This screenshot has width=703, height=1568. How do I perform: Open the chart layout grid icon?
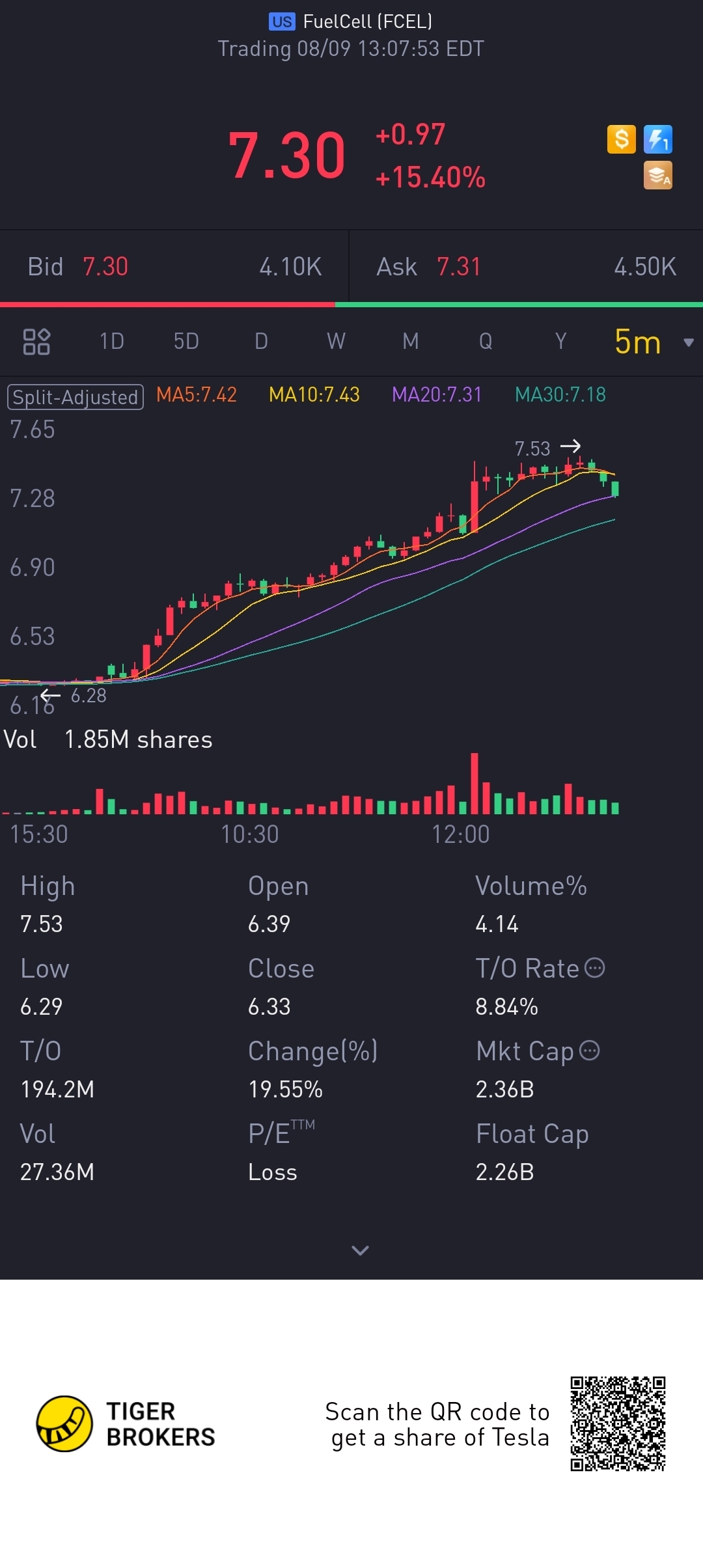pyautogui.click(x=36, y=341)
